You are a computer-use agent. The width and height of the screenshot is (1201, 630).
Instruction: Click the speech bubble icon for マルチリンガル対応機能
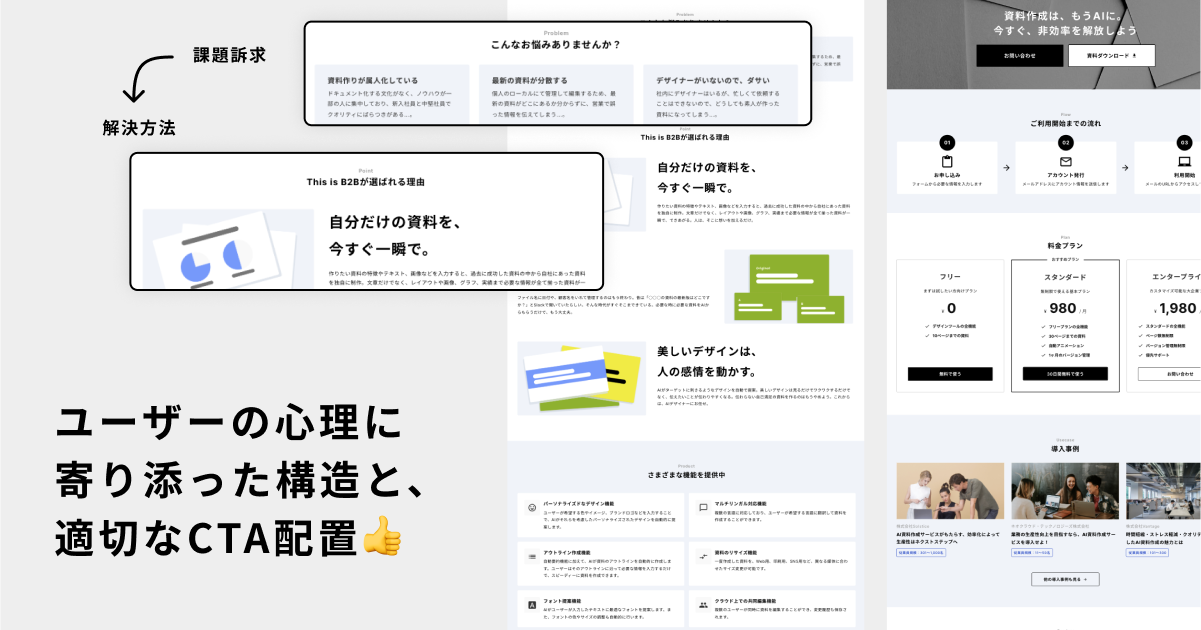(703, 508)
